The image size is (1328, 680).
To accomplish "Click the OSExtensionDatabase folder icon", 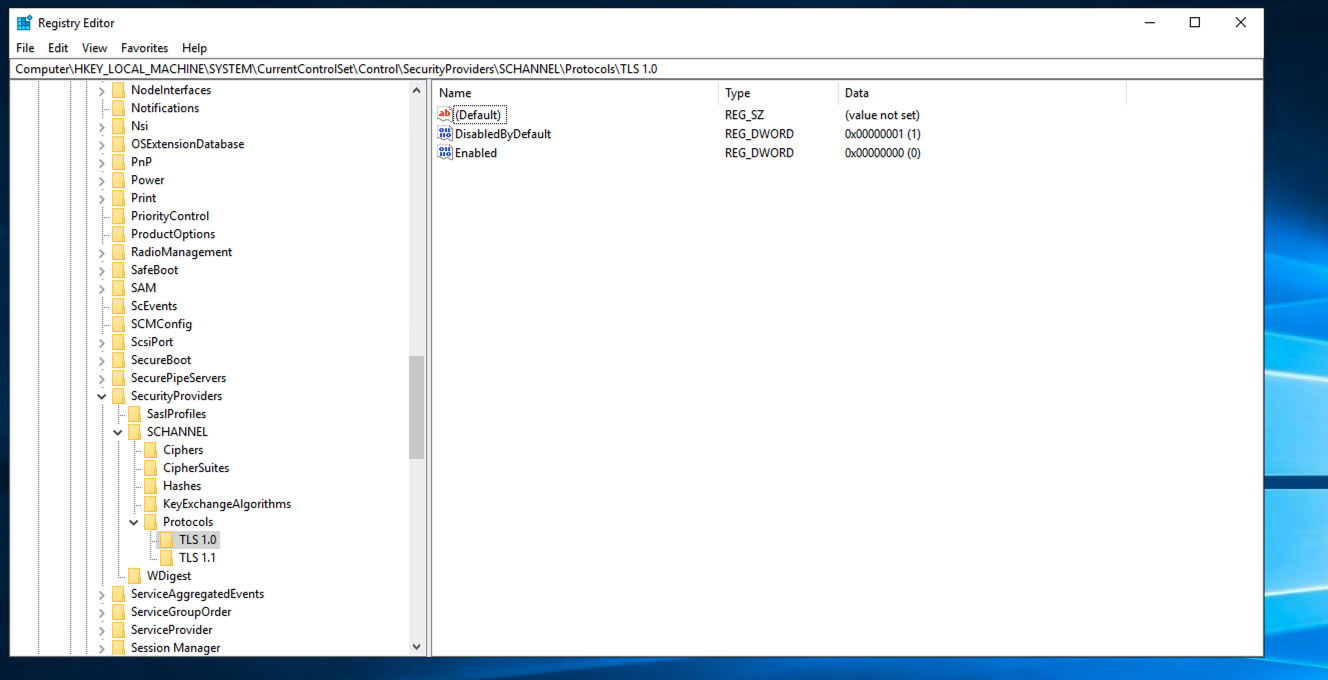I will point(118,144).
